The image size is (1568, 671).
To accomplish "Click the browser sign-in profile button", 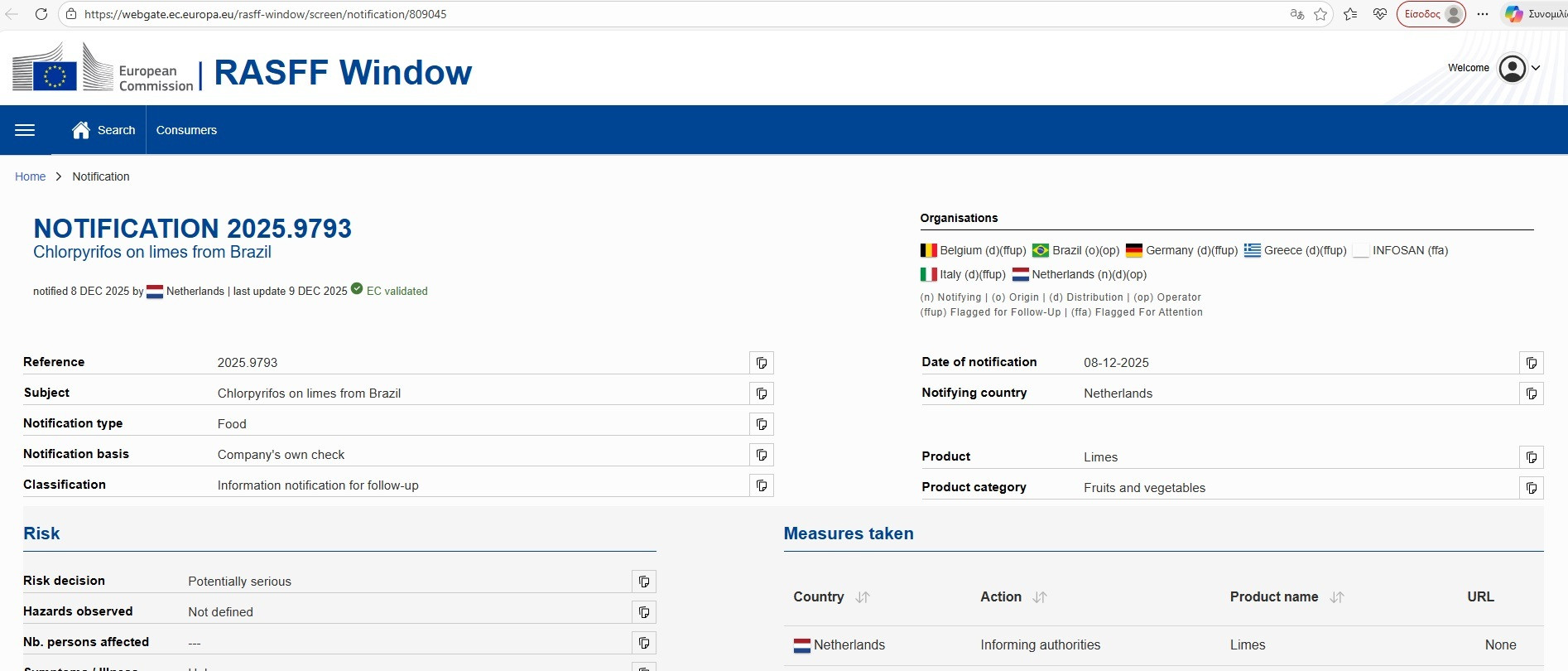I will click(x=1431, y=14).
